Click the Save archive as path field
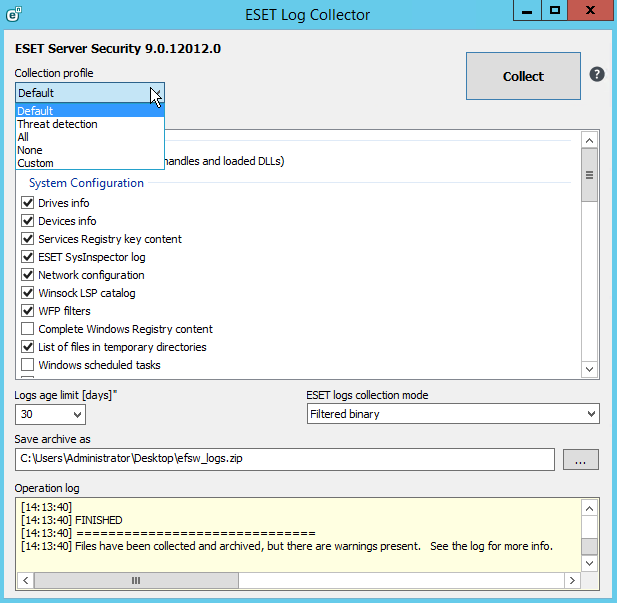Viewport: 617px width, 603px height. [x=284, y=459]
